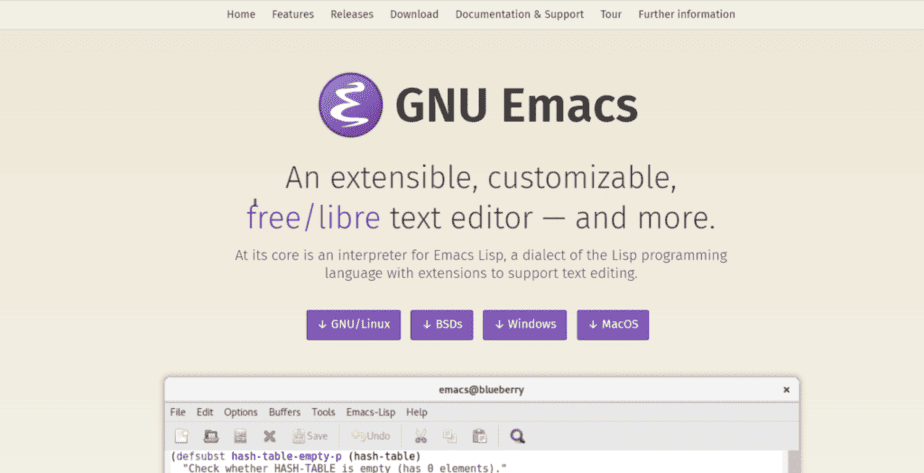Click the Paste clipboard icon
Screen dimensions: 924x473
[x=480, y=436]
